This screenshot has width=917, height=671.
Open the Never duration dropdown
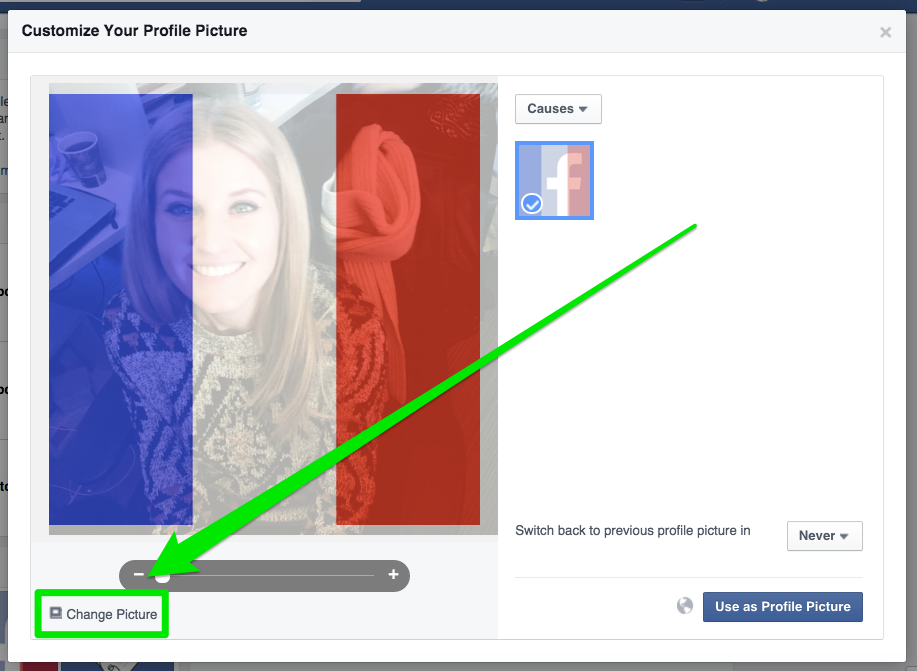pyautogui.click(x=823, y=536)
